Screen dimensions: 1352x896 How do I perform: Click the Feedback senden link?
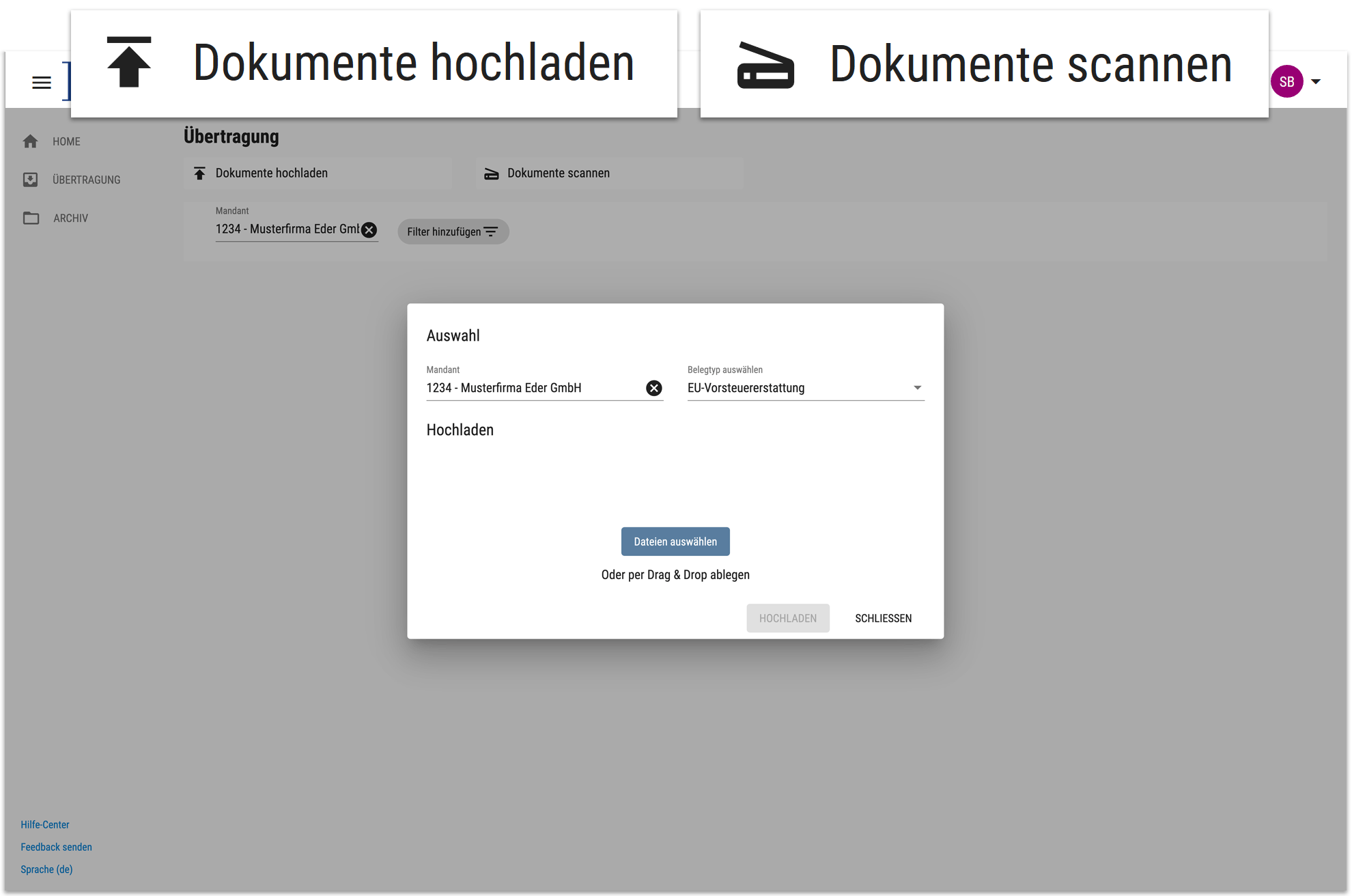(56, 847)
